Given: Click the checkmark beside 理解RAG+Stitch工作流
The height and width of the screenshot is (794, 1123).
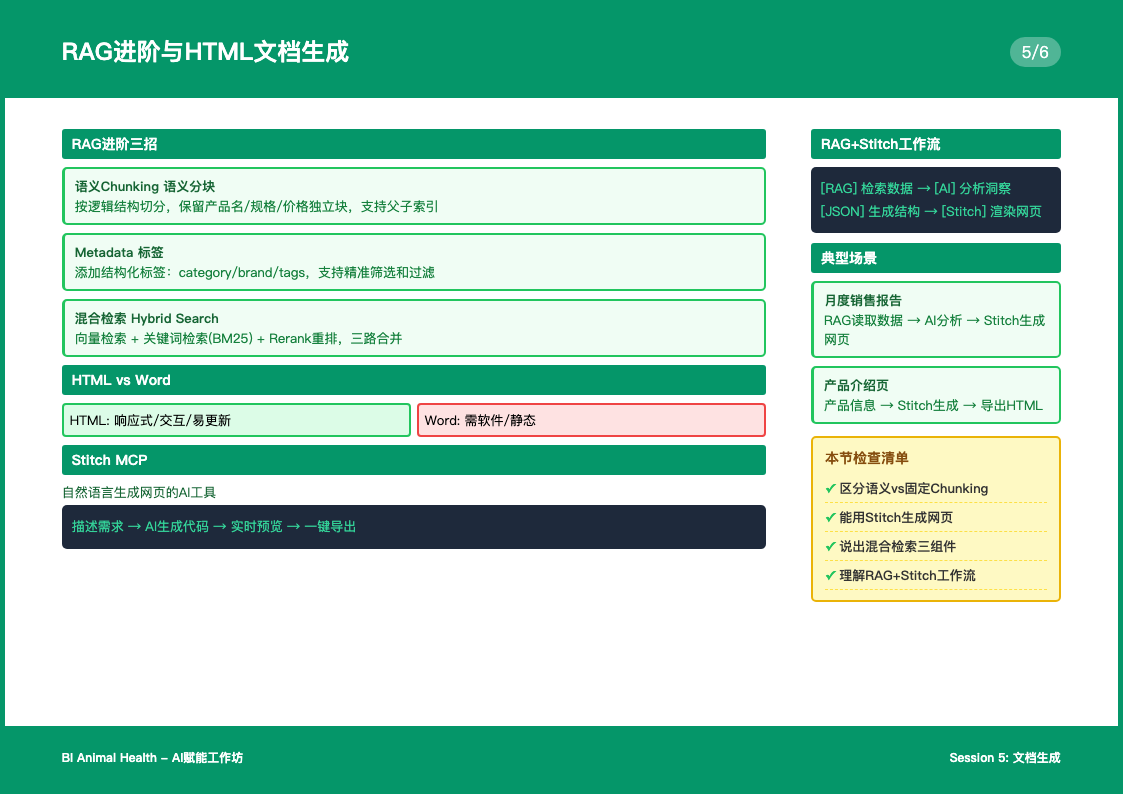Looking at the screenshot, I should 830,575.
